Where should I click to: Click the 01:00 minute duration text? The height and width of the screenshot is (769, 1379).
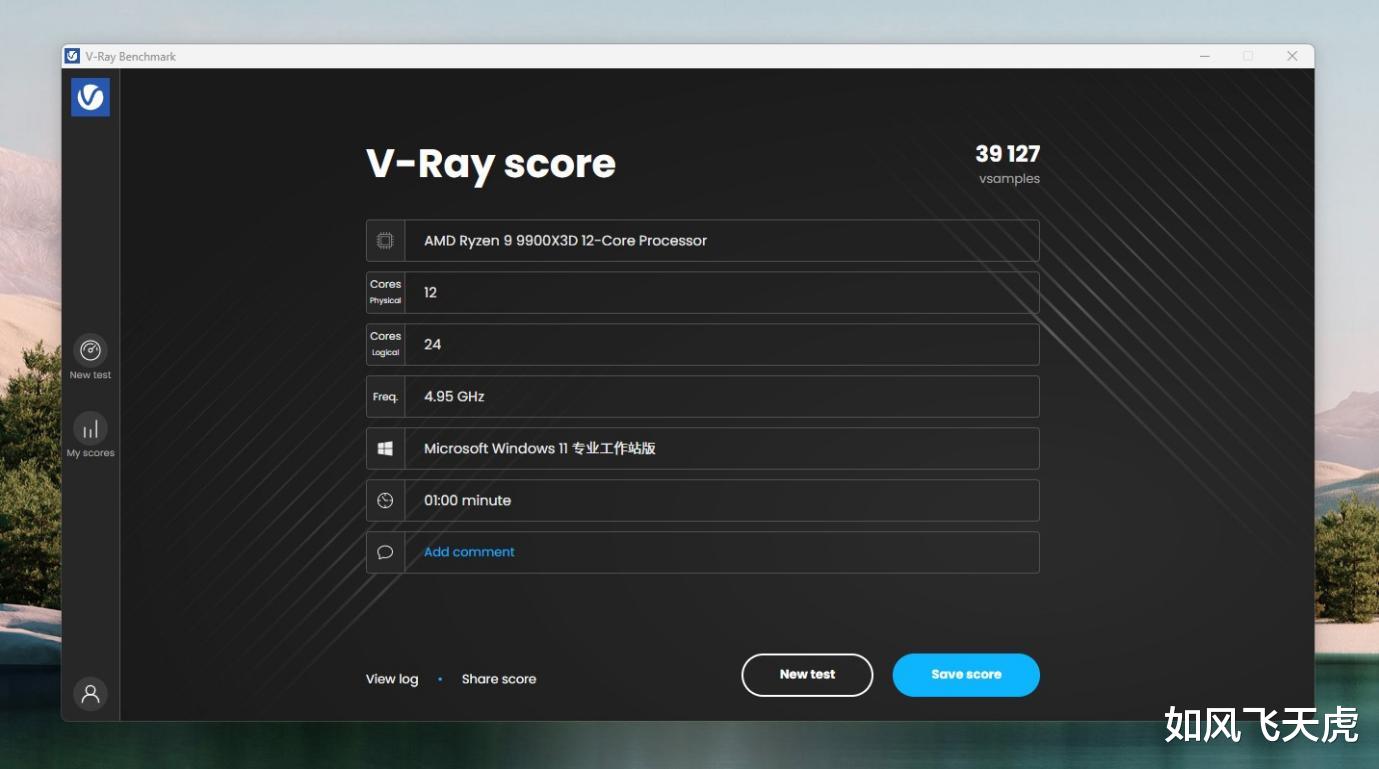(467, 501)
